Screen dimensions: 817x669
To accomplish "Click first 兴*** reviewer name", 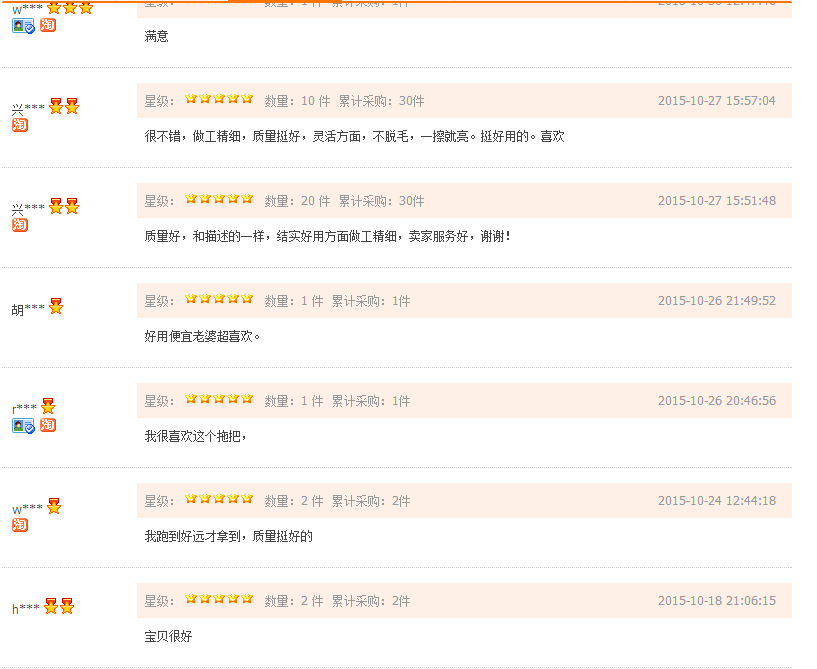I will [28, 109].
